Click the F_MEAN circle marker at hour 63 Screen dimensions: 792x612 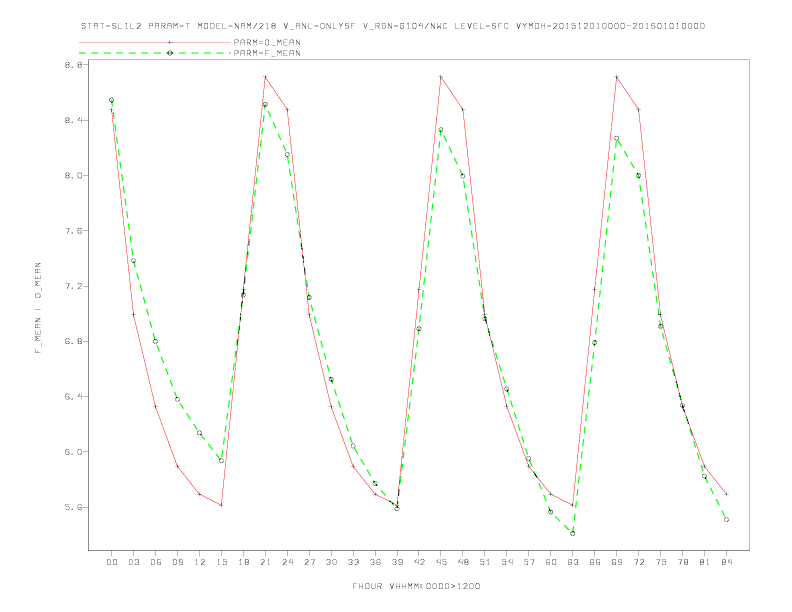click(573, 533)
